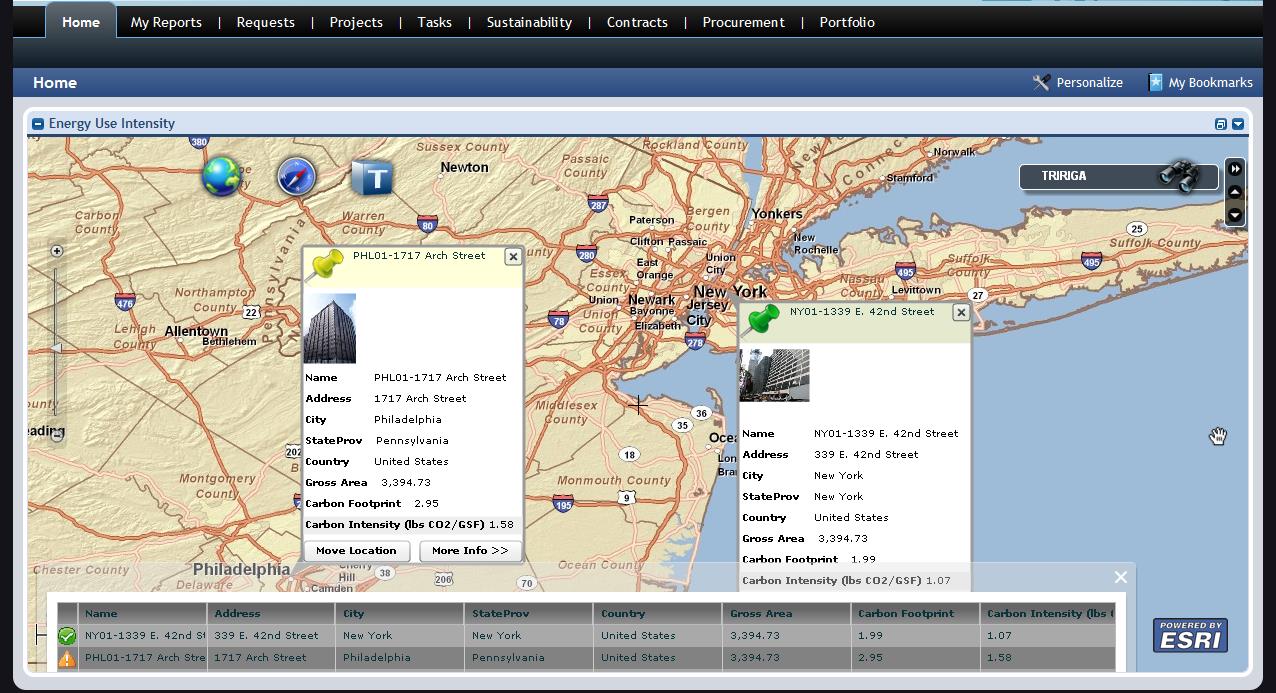The height and width of the screenshot is (693, 1276).
Task: Click the compass navigation icon
Action: (297, 177)
